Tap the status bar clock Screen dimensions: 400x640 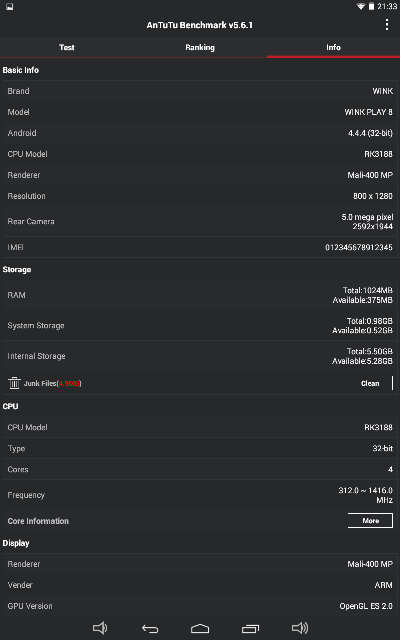(x=387, y=7)
